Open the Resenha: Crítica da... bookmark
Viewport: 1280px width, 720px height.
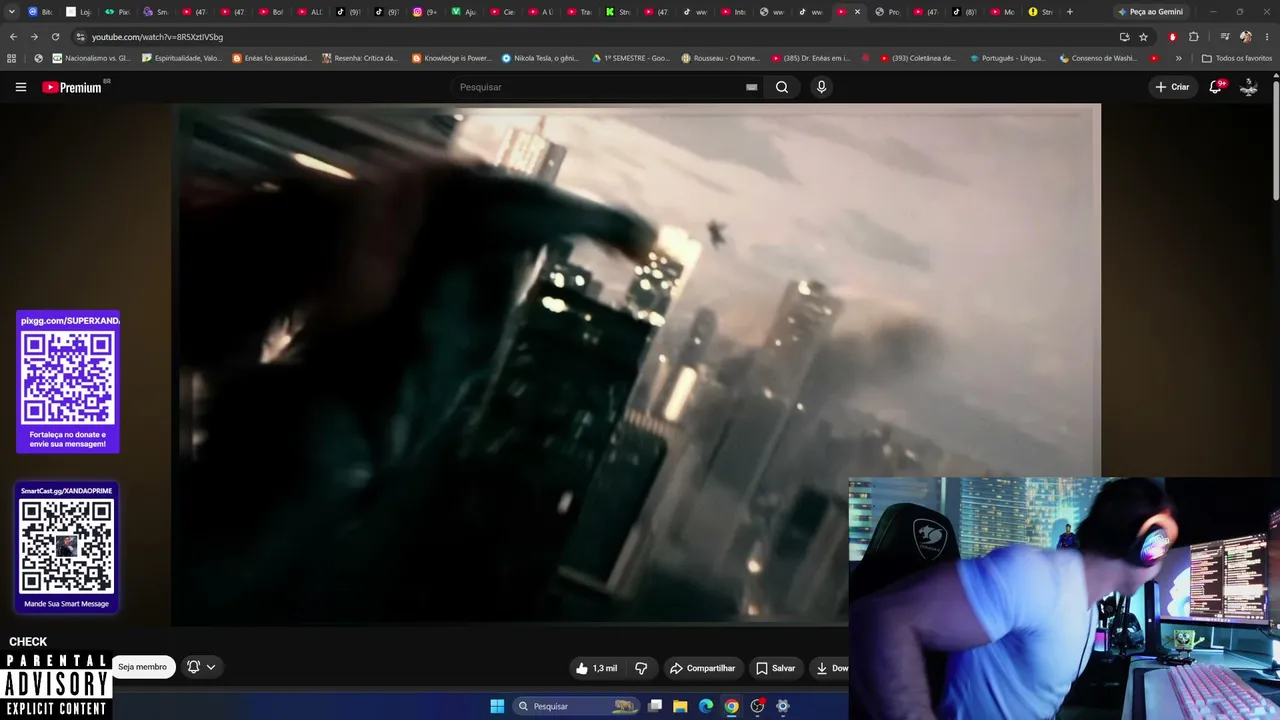coord(360,58)
